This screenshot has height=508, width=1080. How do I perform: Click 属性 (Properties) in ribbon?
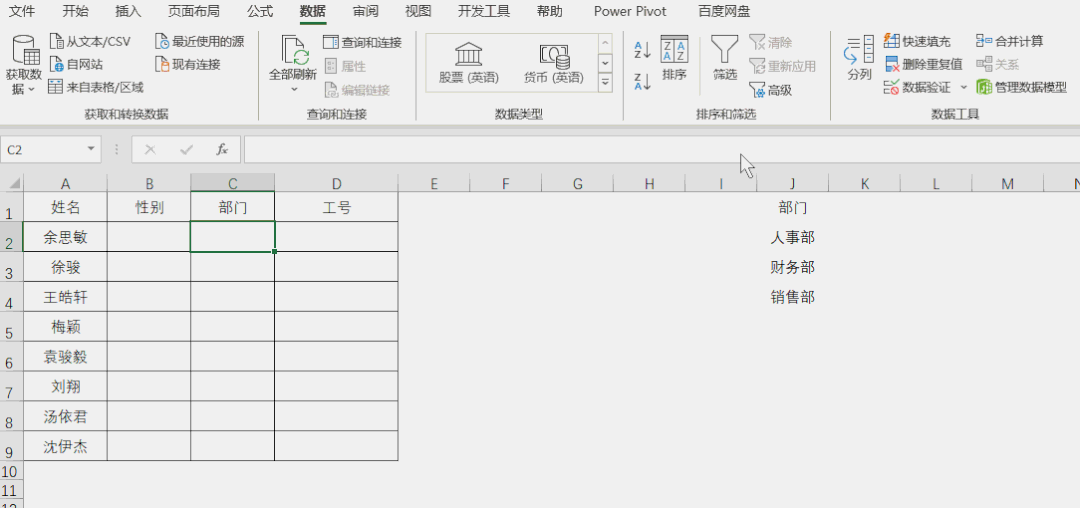(x=345, y=66)
